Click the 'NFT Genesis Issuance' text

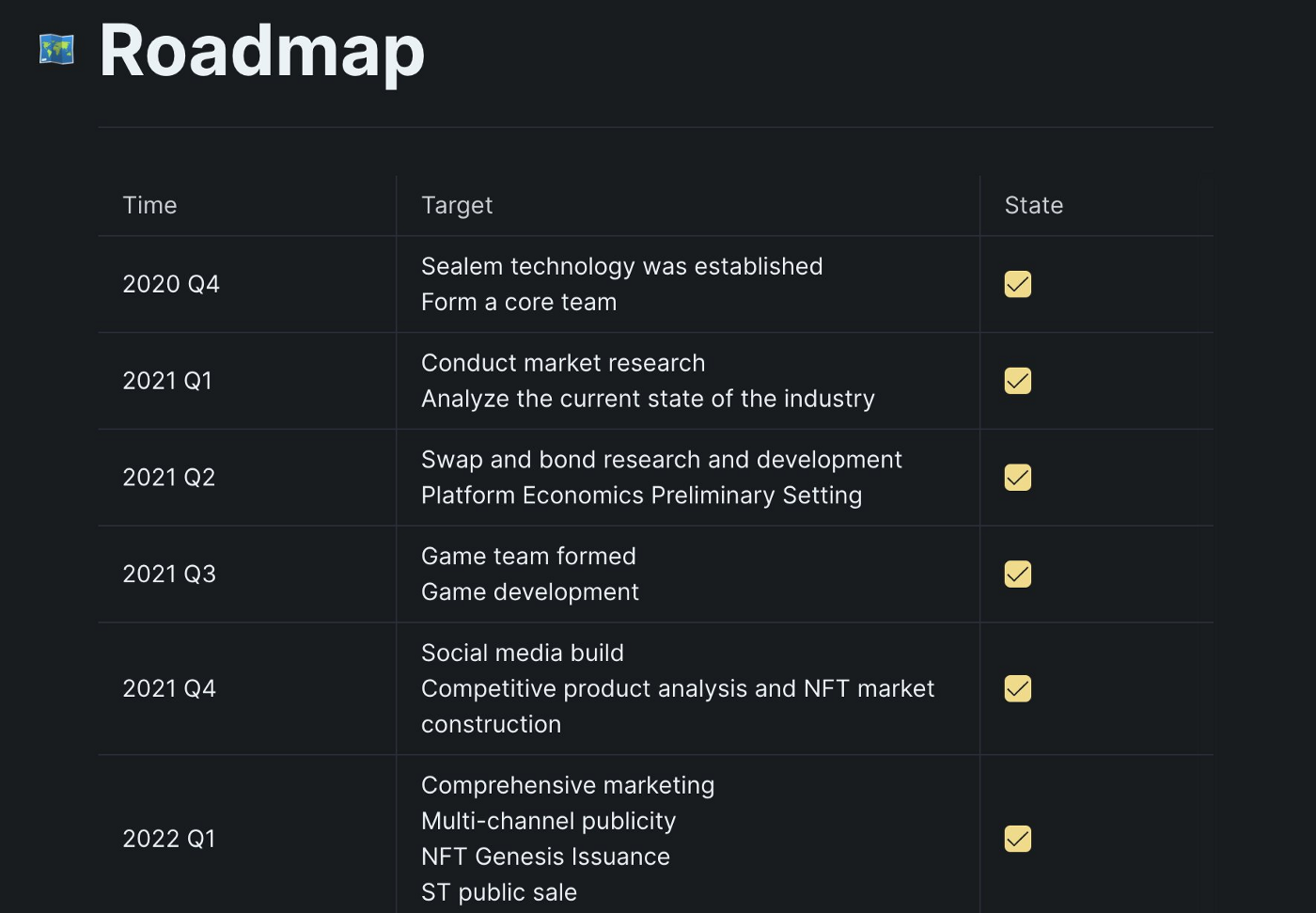(x=545, y=857)
